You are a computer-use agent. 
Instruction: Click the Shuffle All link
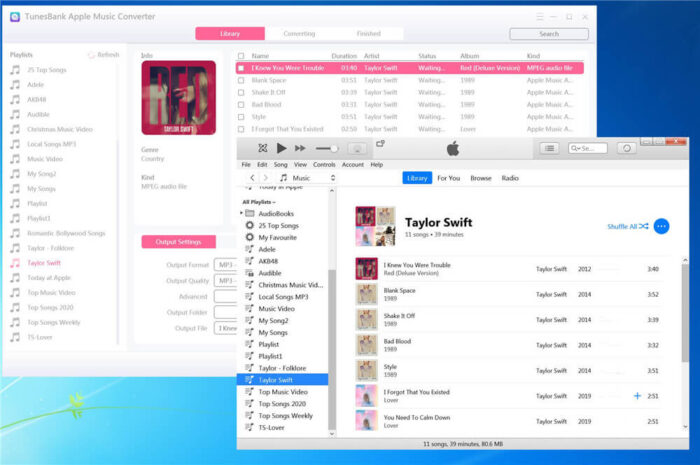pyautogui.click(x=627, y=226)
